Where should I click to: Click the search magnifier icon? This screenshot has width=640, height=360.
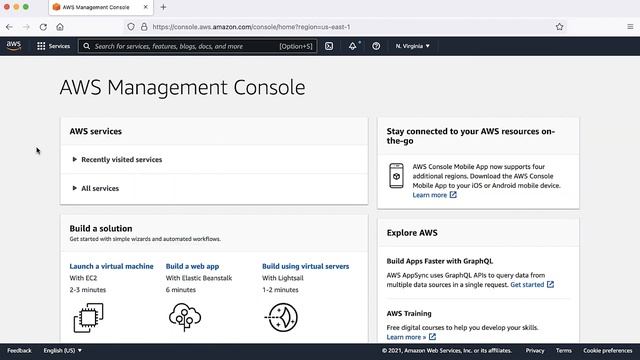87,46
